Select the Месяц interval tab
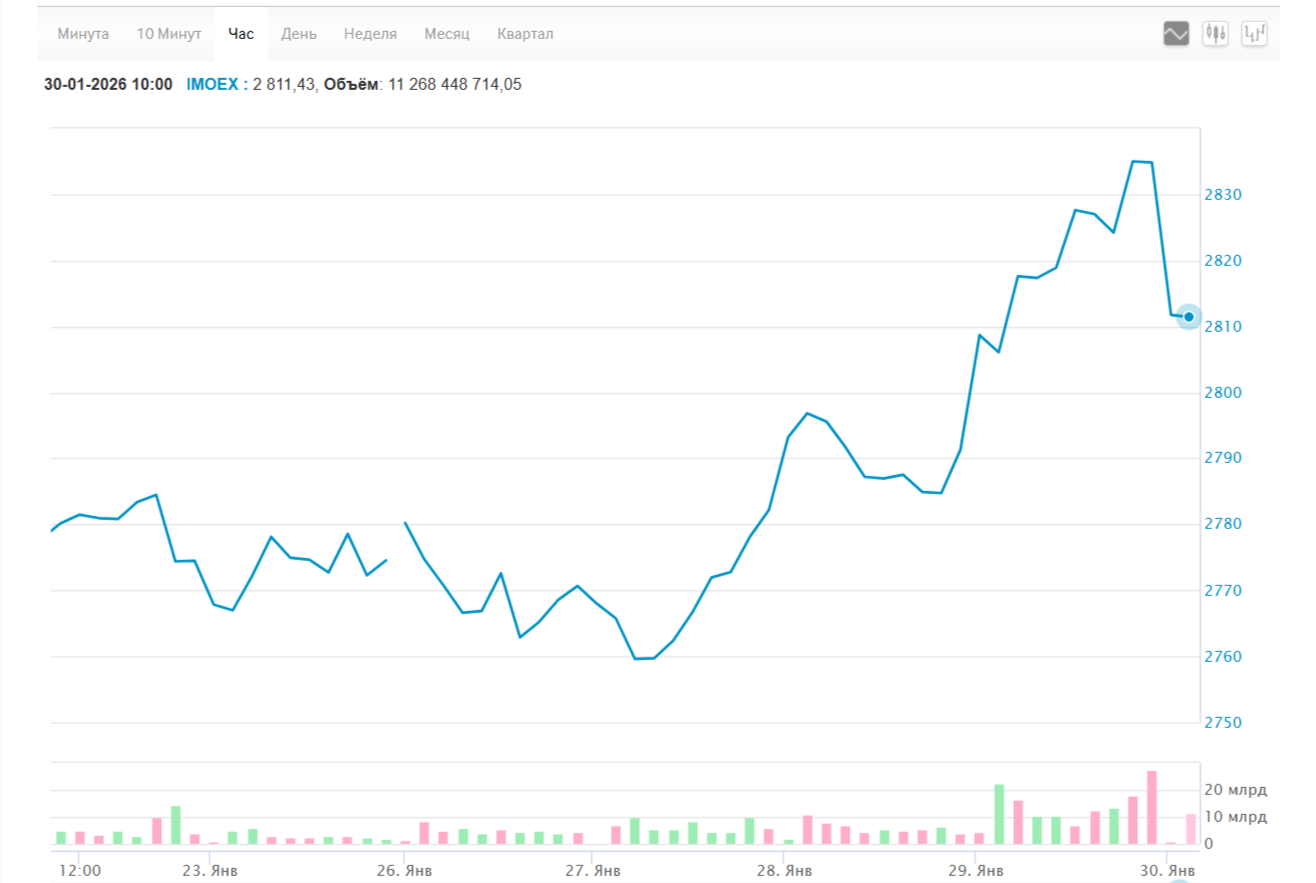This screenshot has width=1316, height=883. (x=447, y=34)
